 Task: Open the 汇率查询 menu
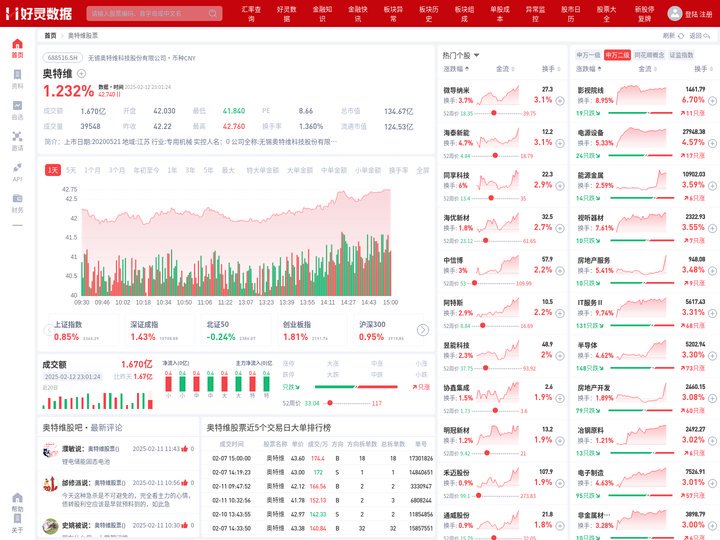(251, 14)
